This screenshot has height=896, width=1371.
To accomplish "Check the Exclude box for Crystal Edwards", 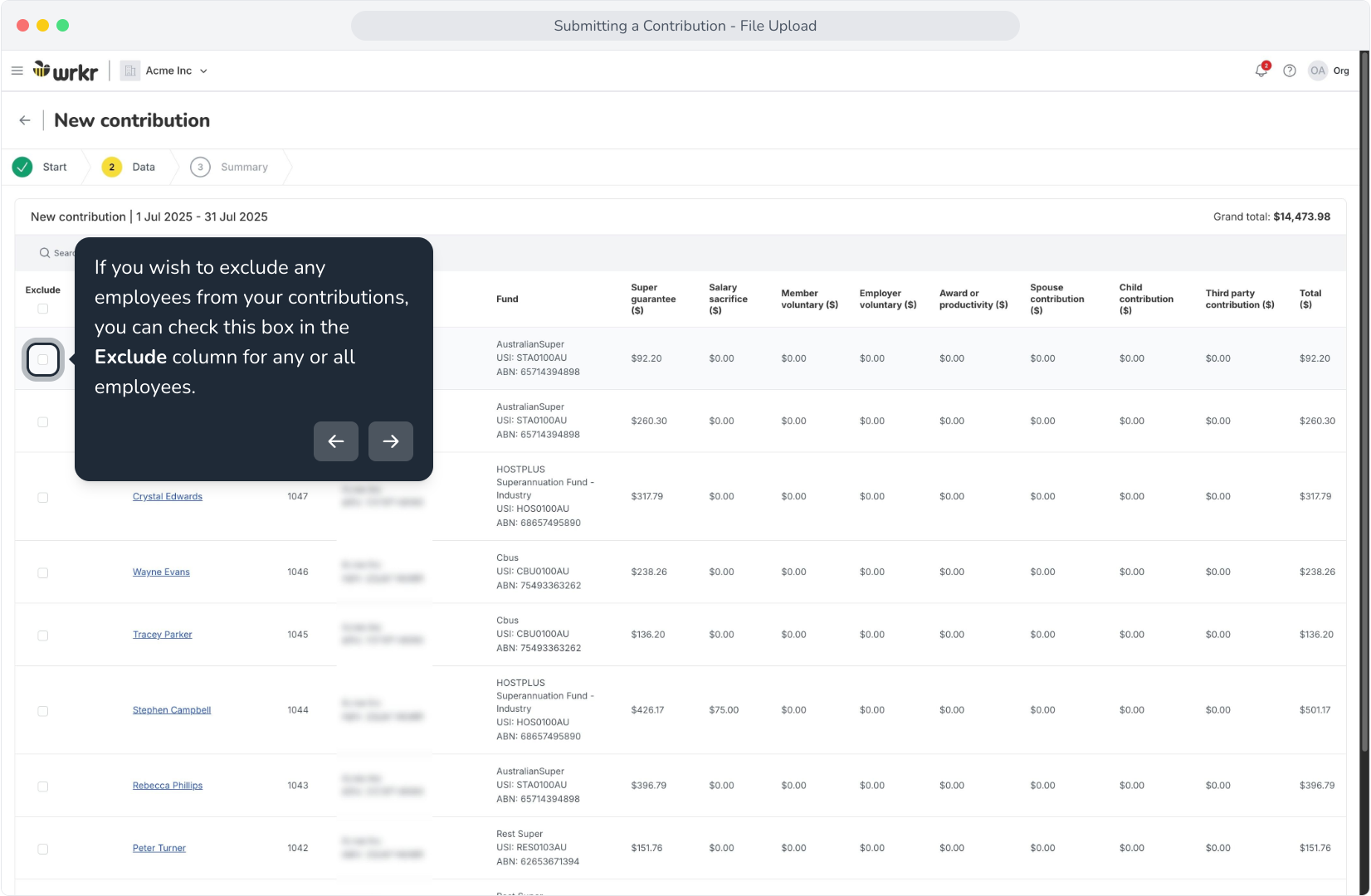I will [x=43, y=497].
